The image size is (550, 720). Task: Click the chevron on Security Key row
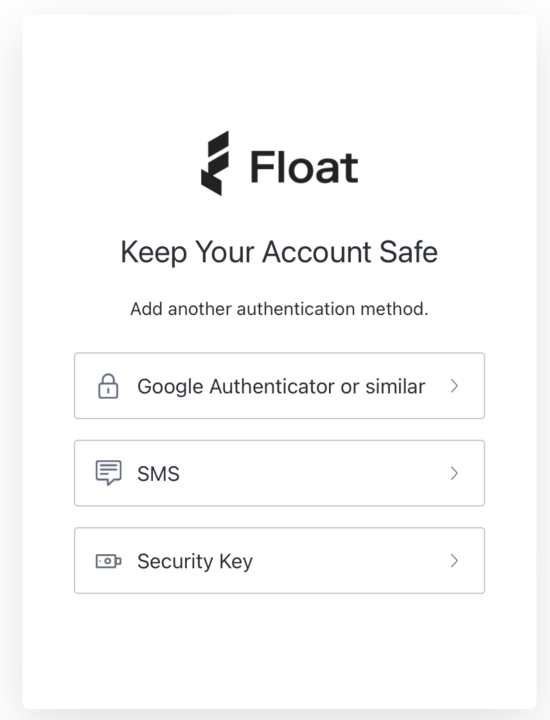pyautogui.click(x=454, y=561)
